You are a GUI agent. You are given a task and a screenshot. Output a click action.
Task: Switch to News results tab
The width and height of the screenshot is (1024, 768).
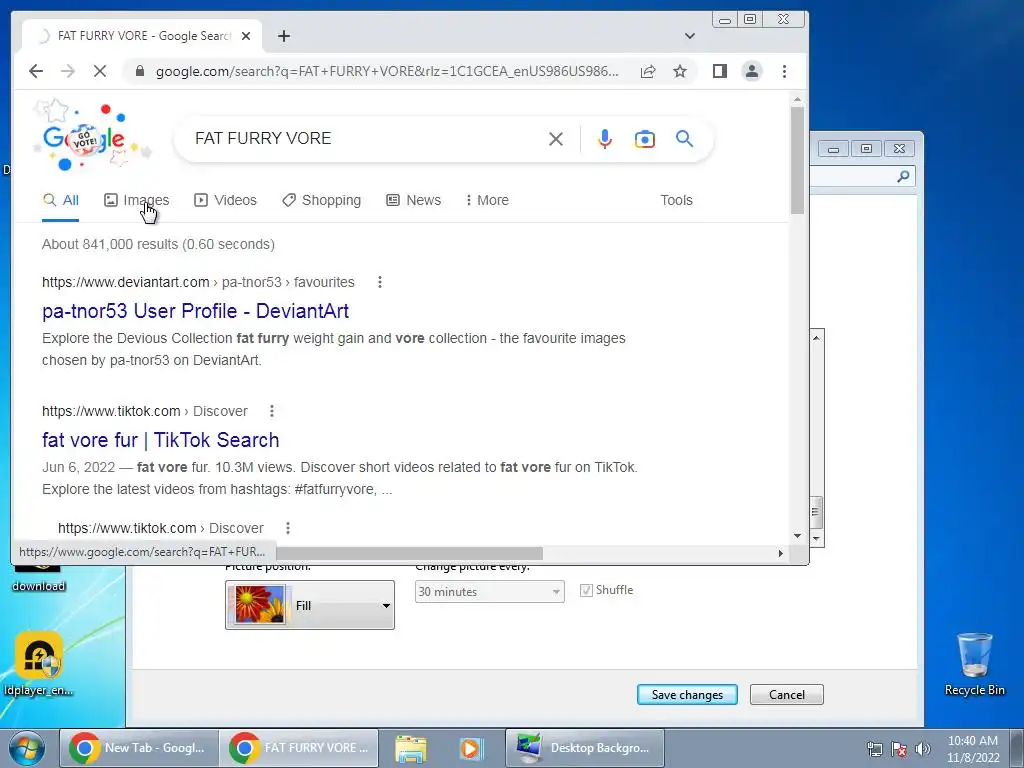413,200
